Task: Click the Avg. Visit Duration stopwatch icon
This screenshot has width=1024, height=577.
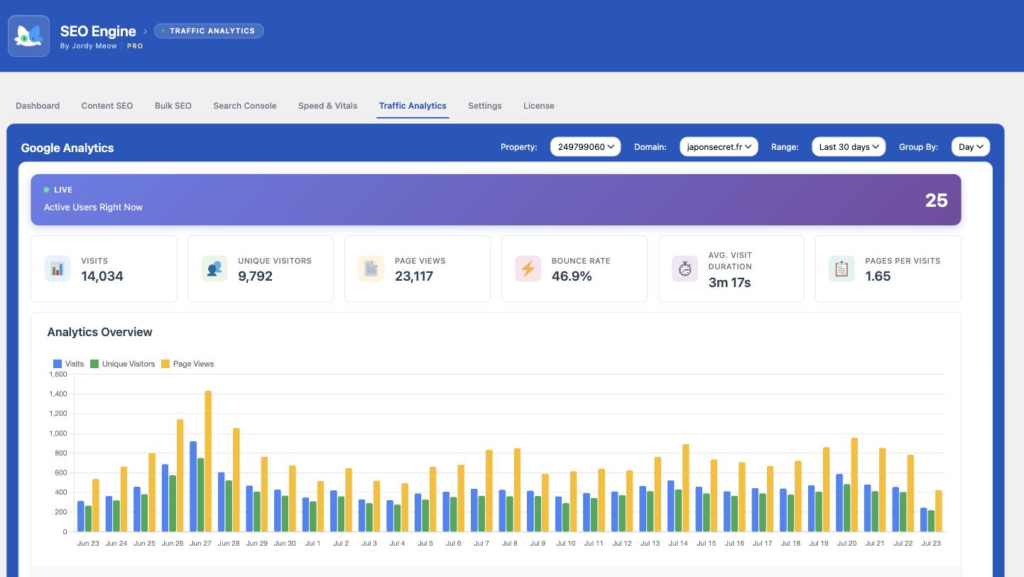Action: point(684,268)
